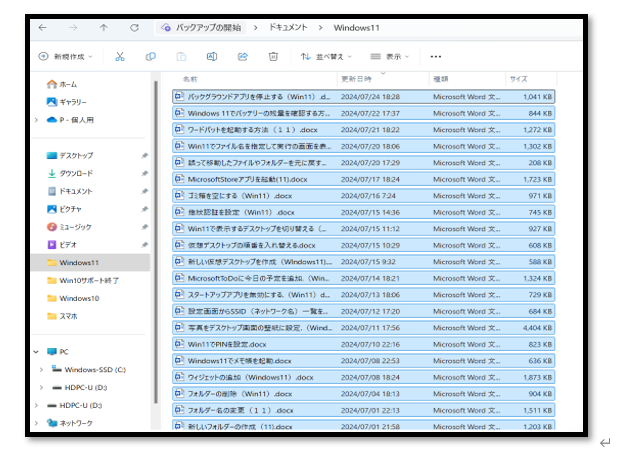Refresh the current folder view
Image resolution: width=617 pixels, height=456 pixels.
pyautogui.click(x=135, y=28)
